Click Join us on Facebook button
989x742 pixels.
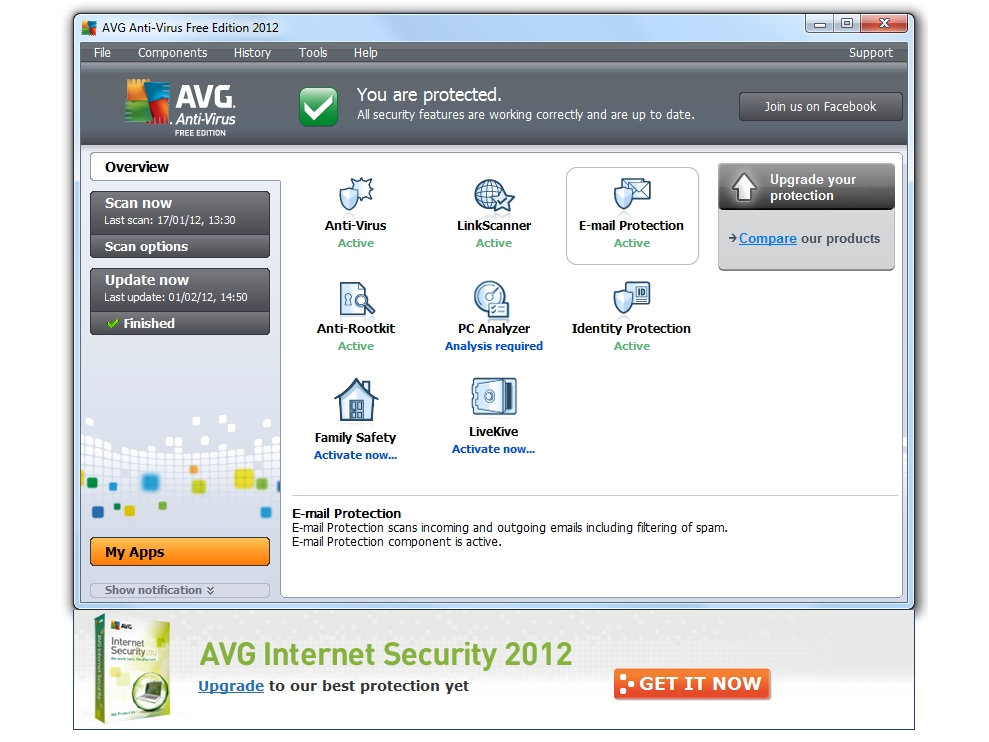(821, 107)
